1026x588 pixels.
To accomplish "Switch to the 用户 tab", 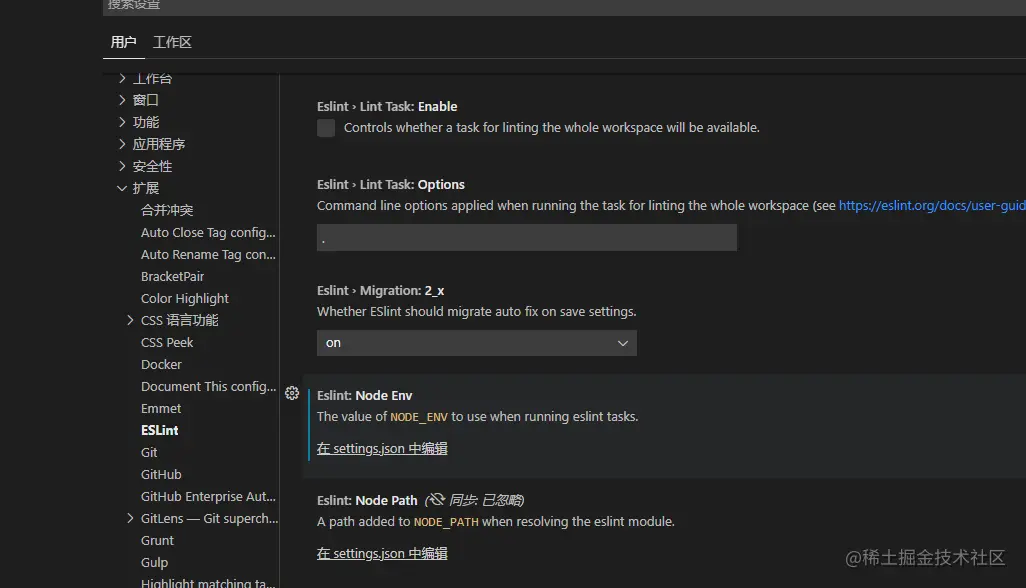I will tap(123, 42).
